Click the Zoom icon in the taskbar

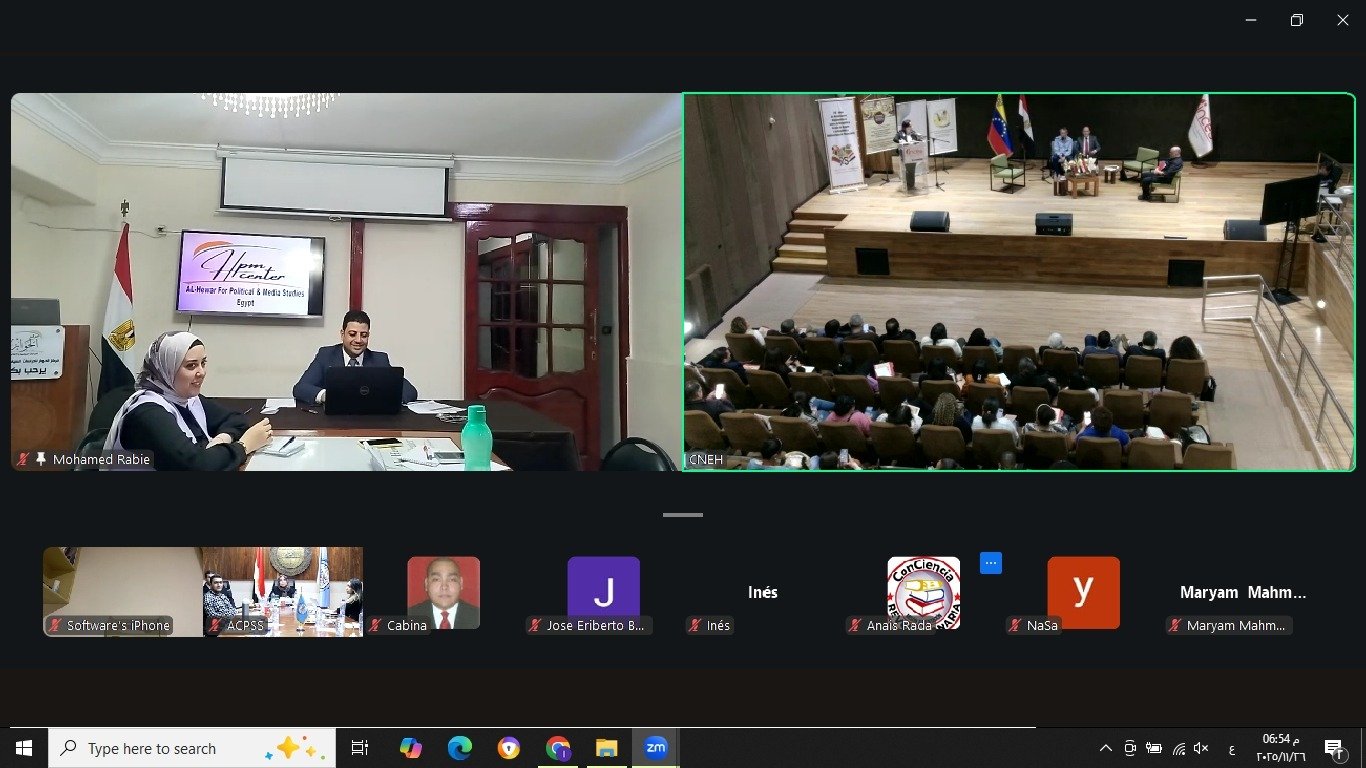click(655, 748)
